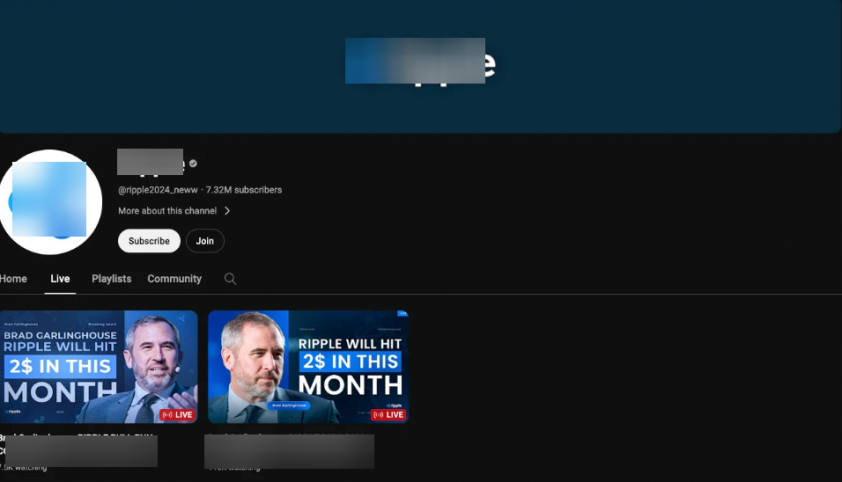This screenshot has height=482, width=842.
Task: Open the Home tab
Action: coord(13,279)
